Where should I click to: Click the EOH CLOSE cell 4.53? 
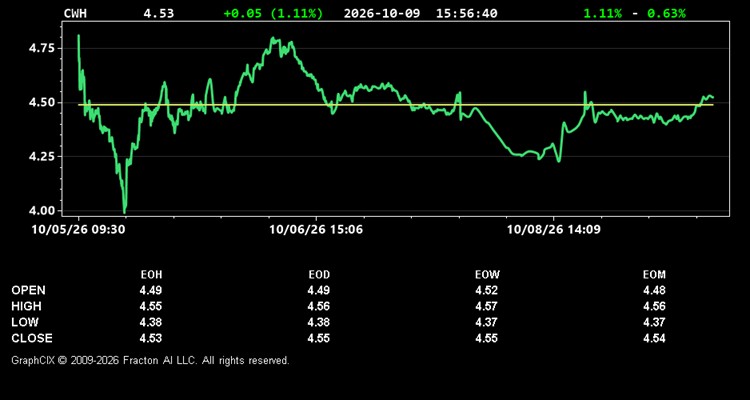151,338
